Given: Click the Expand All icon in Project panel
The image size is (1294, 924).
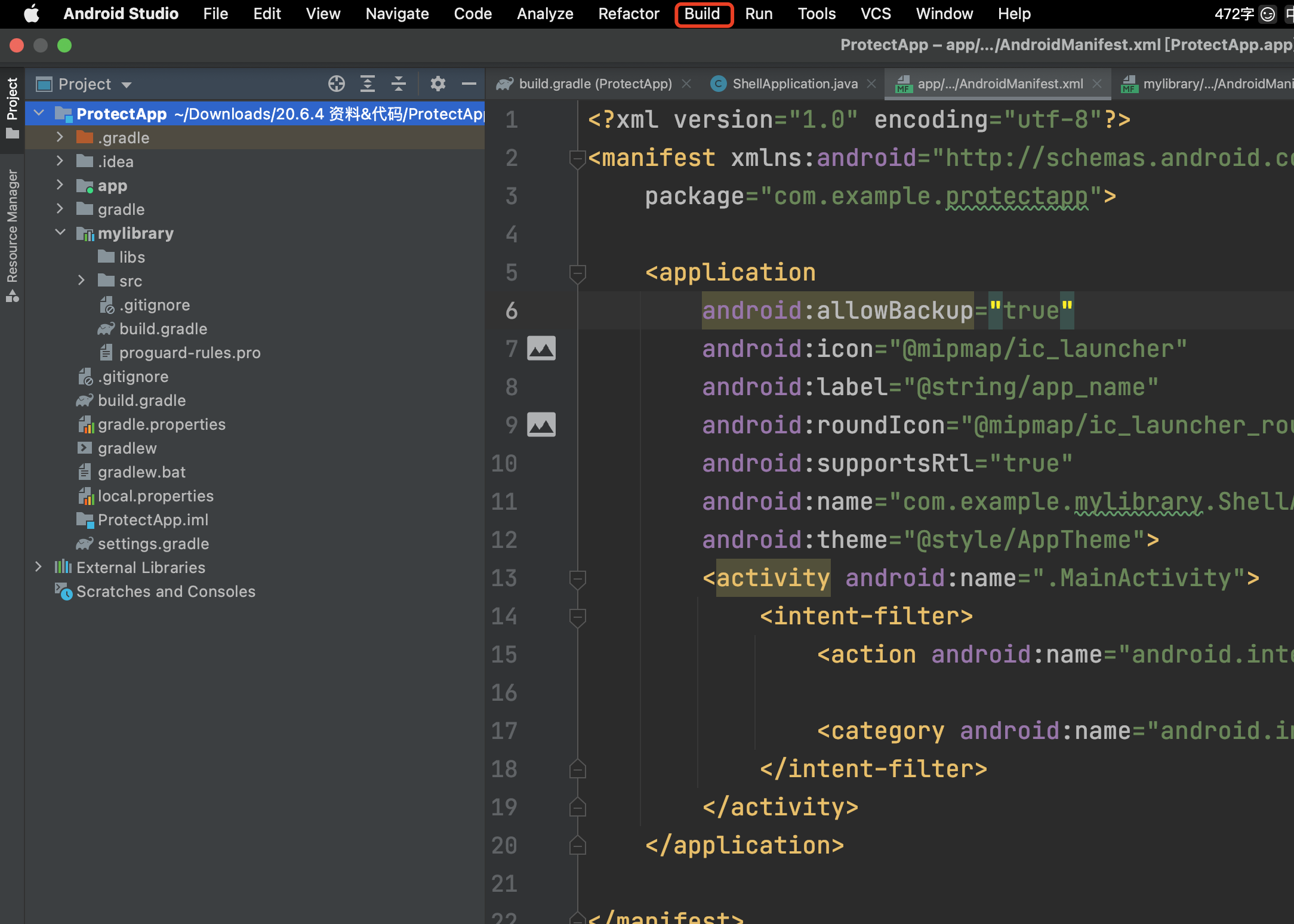Looking at the screenshot, I should [x=368, y=84].
